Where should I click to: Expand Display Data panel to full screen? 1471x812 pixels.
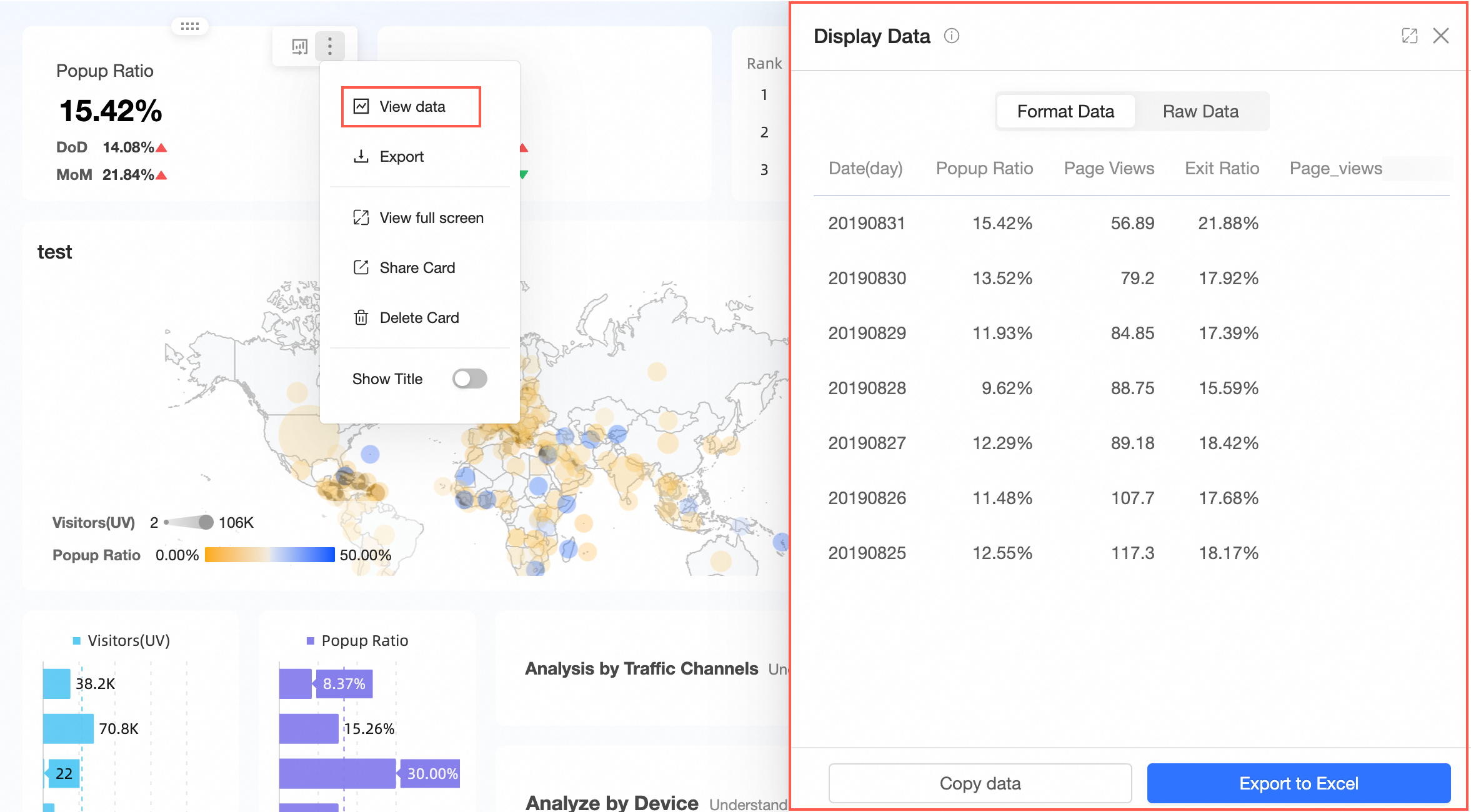1409,36
